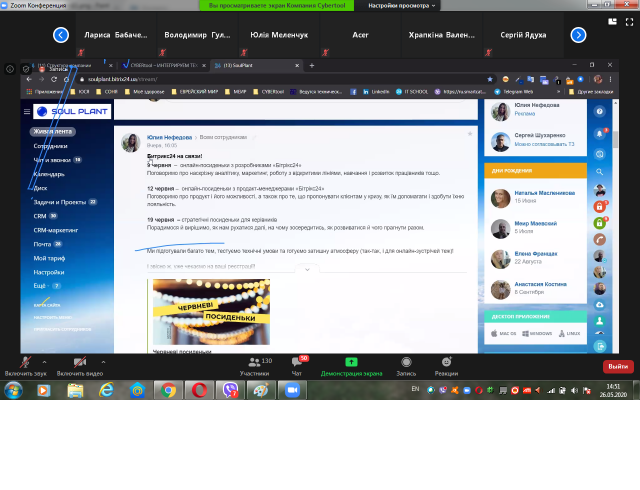Expand the collapsed post text chevron
The width and height of the screenshot is (640, 490).
(x=307, y=270)
